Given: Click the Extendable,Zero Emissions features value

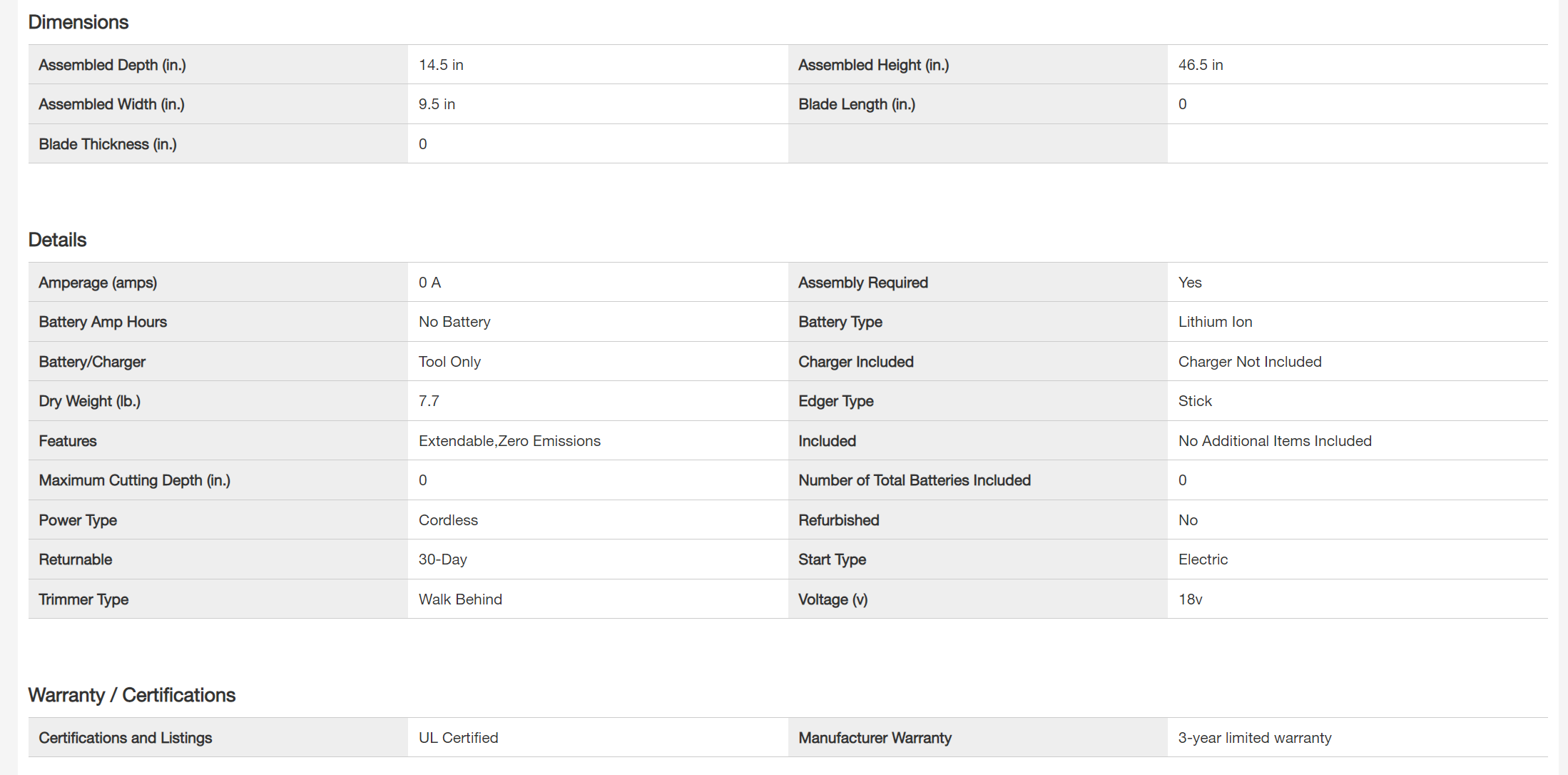Looking at the screenshot, I should click(509, 441).
